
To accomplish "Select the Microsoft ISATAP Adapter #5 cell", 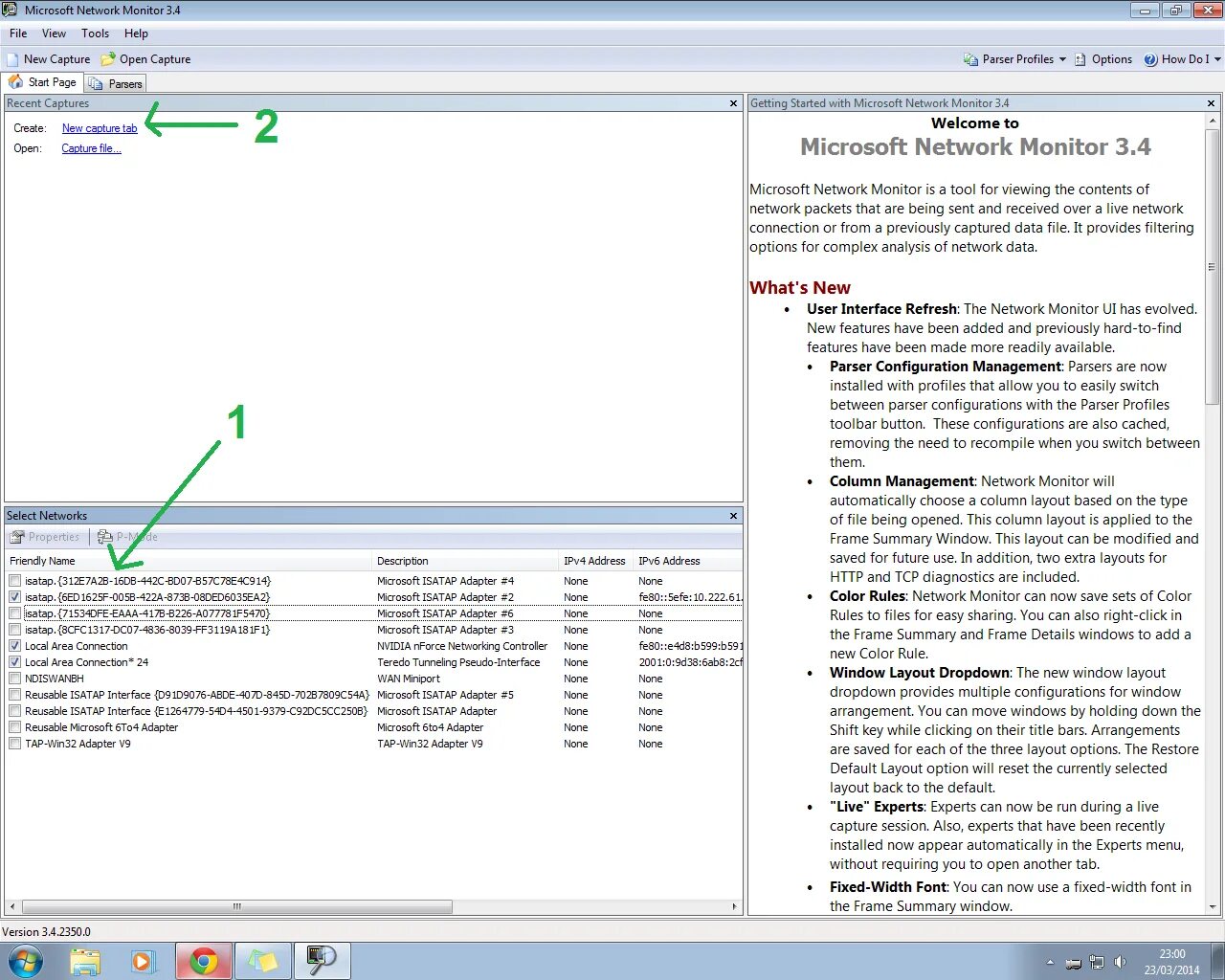I will 445,695.
